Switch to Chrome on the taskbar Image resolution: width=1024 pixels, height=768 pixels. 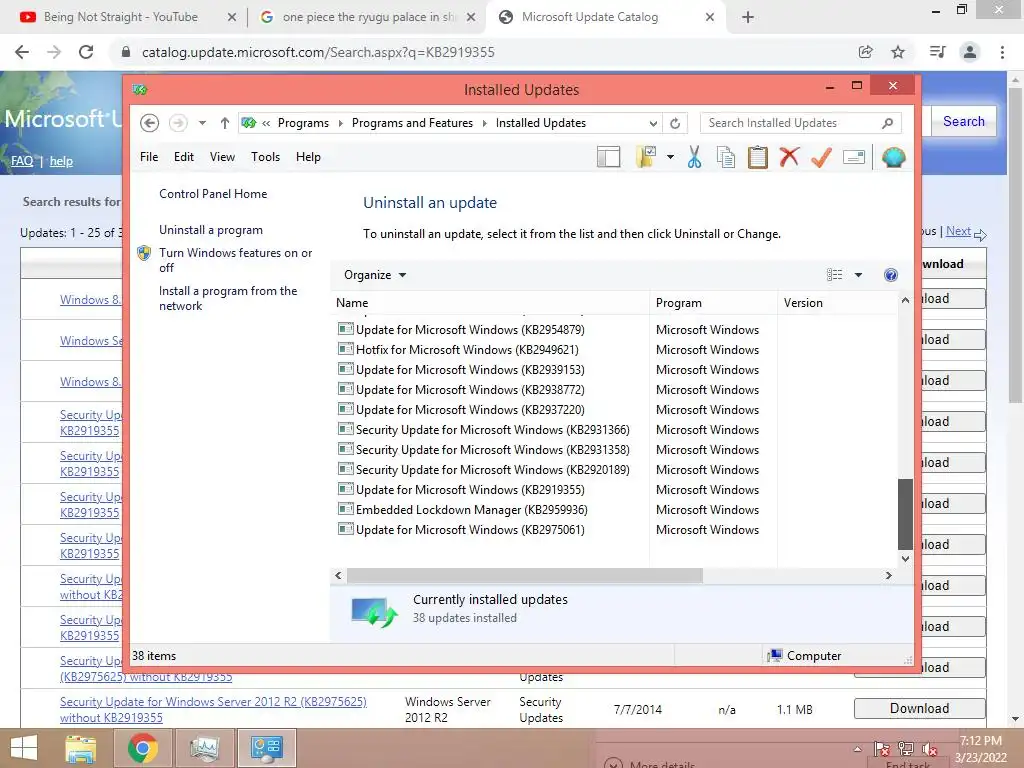click(142, 748)
